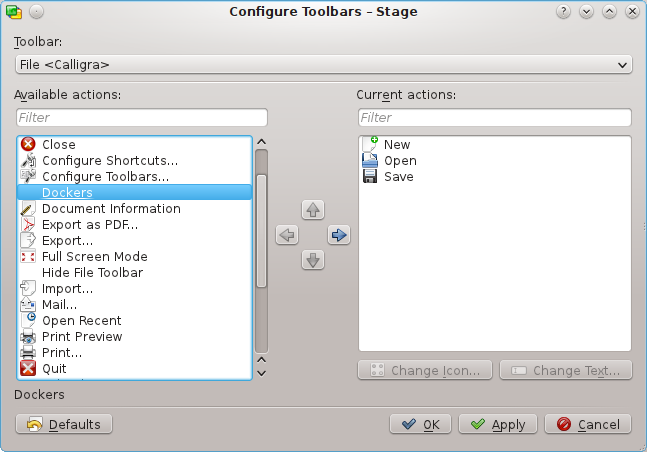Select the Export as PDF icon
Viewport: 647px width, 452px height.
pos(28,225)
